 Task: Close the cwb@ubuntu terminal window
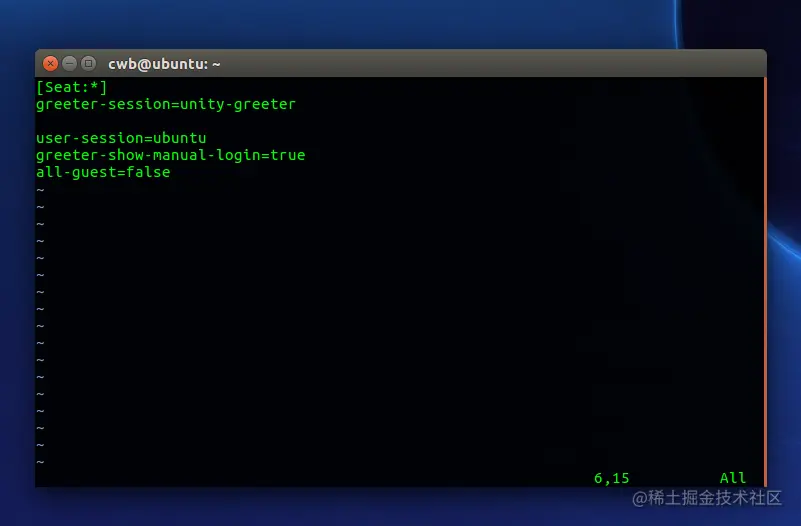pos(50,63)
